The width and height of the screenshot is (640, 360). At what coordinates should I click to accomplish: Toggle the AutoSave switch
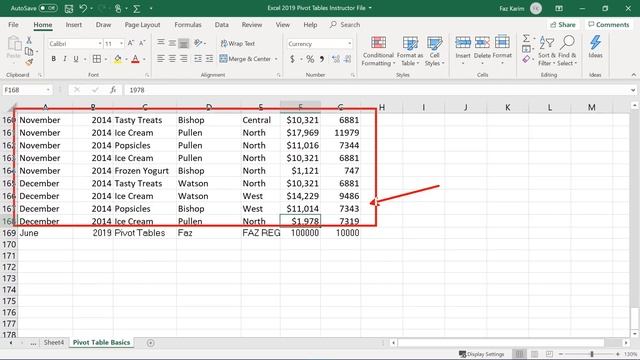pyautogui.click(x=48, y=8)
